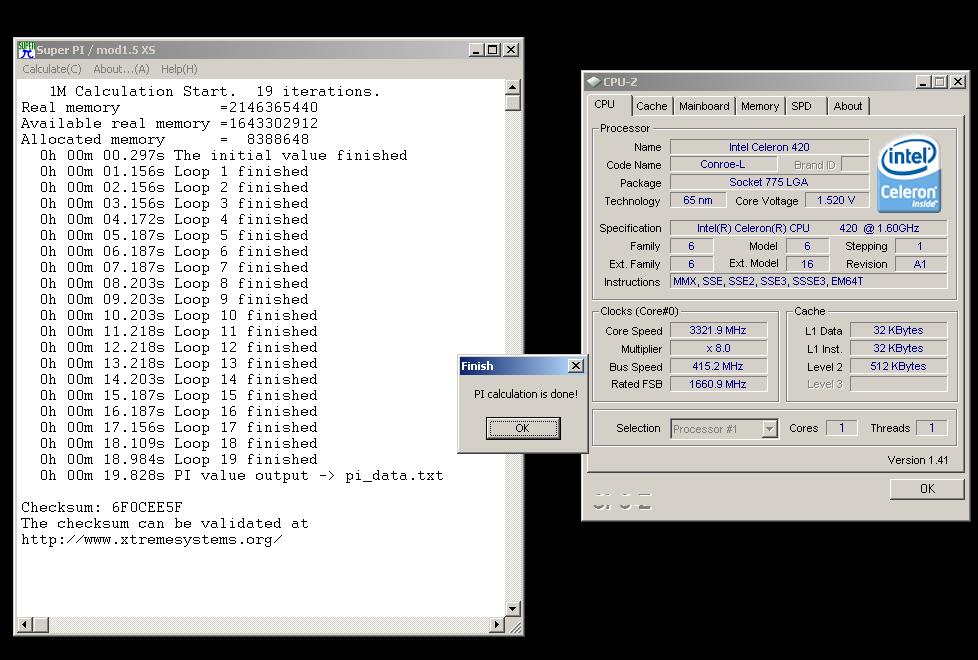Switch to the Memory tab in CPU-Z

coord(760,106)
